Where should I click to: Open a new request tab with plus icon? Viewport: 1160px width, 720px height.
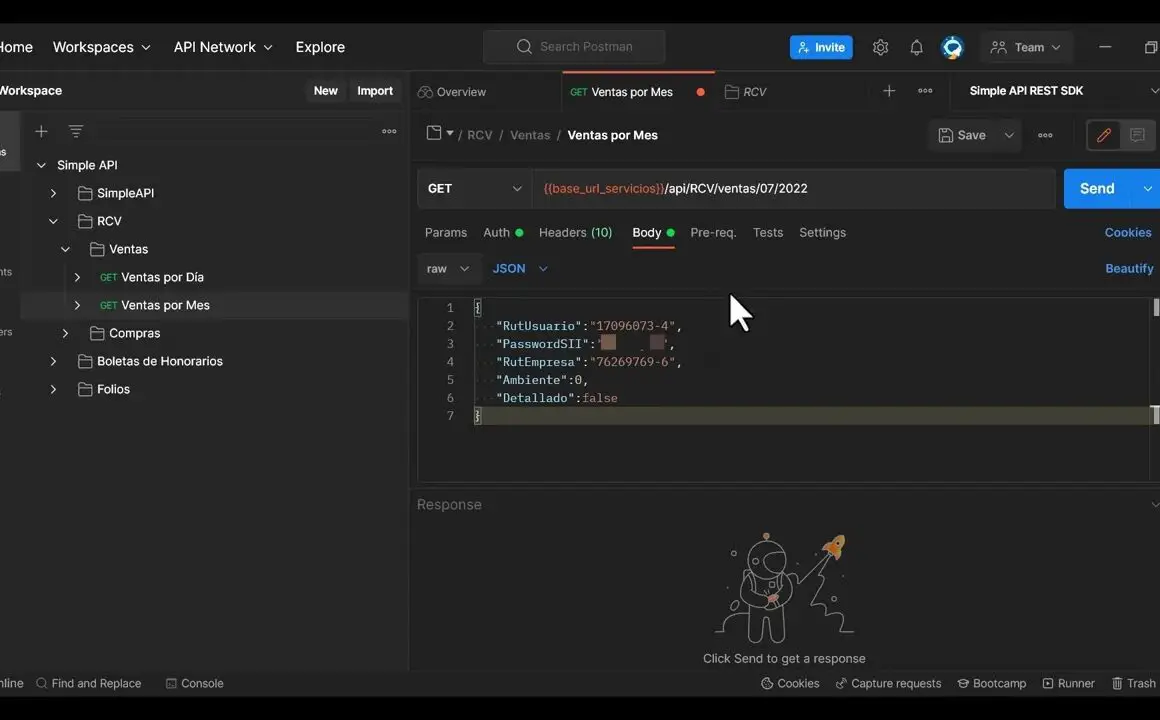pos(889,91)
